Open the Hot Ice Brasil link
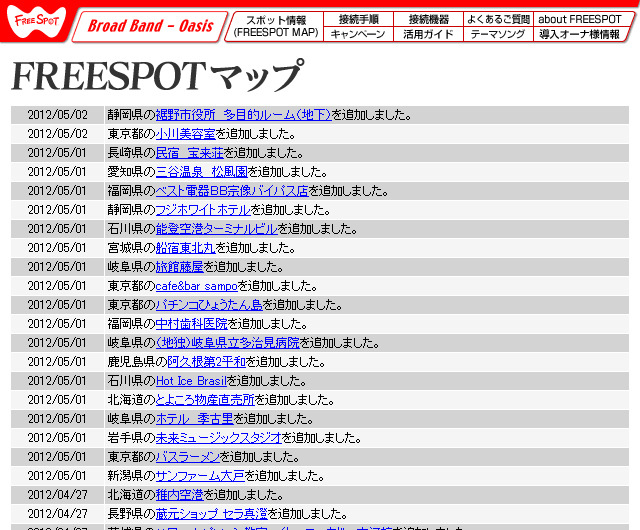640x530 pixels. point(191,381)
